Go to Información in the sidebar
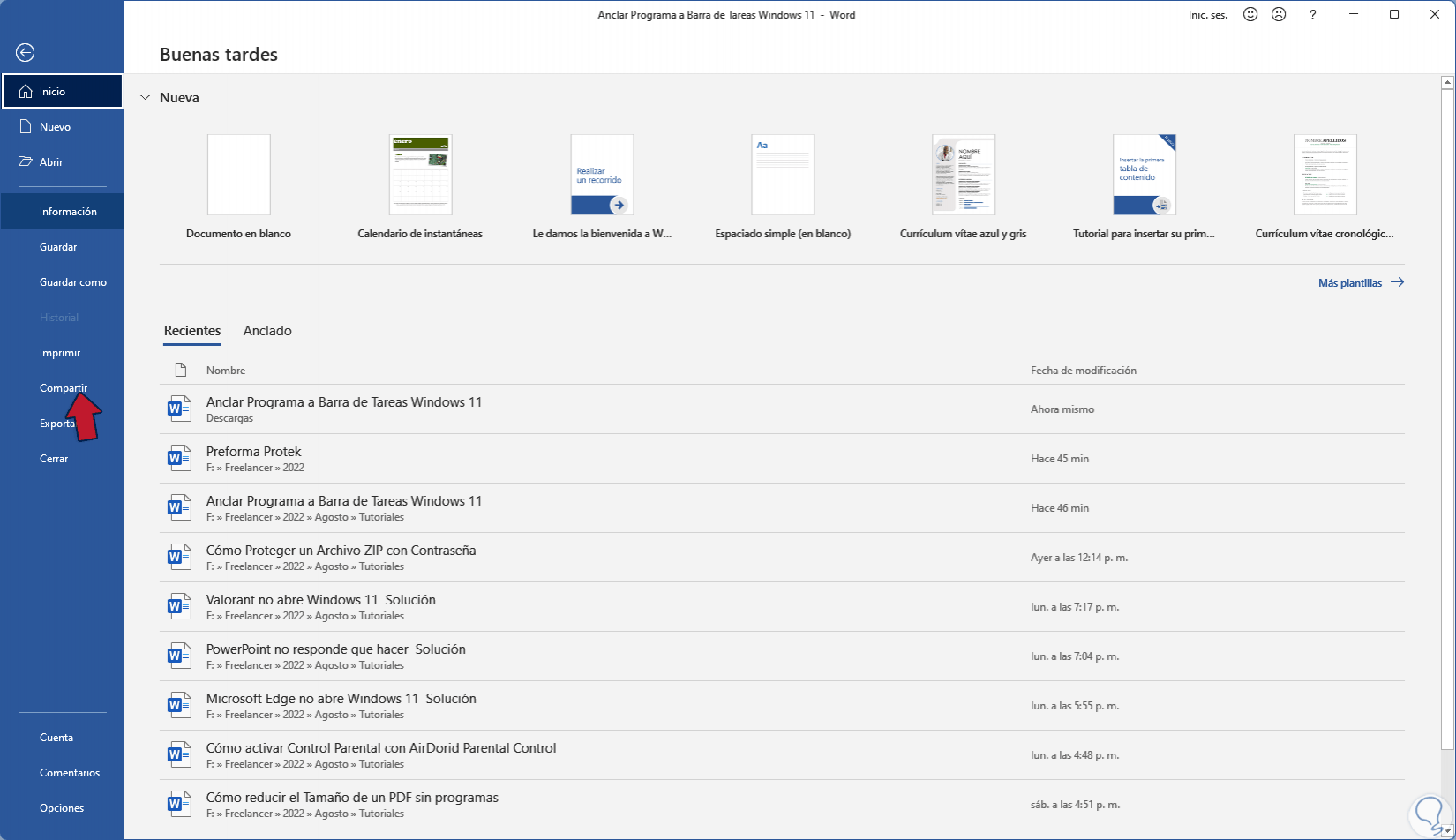This screenshot has width=1456, height=840. point(63,211)
